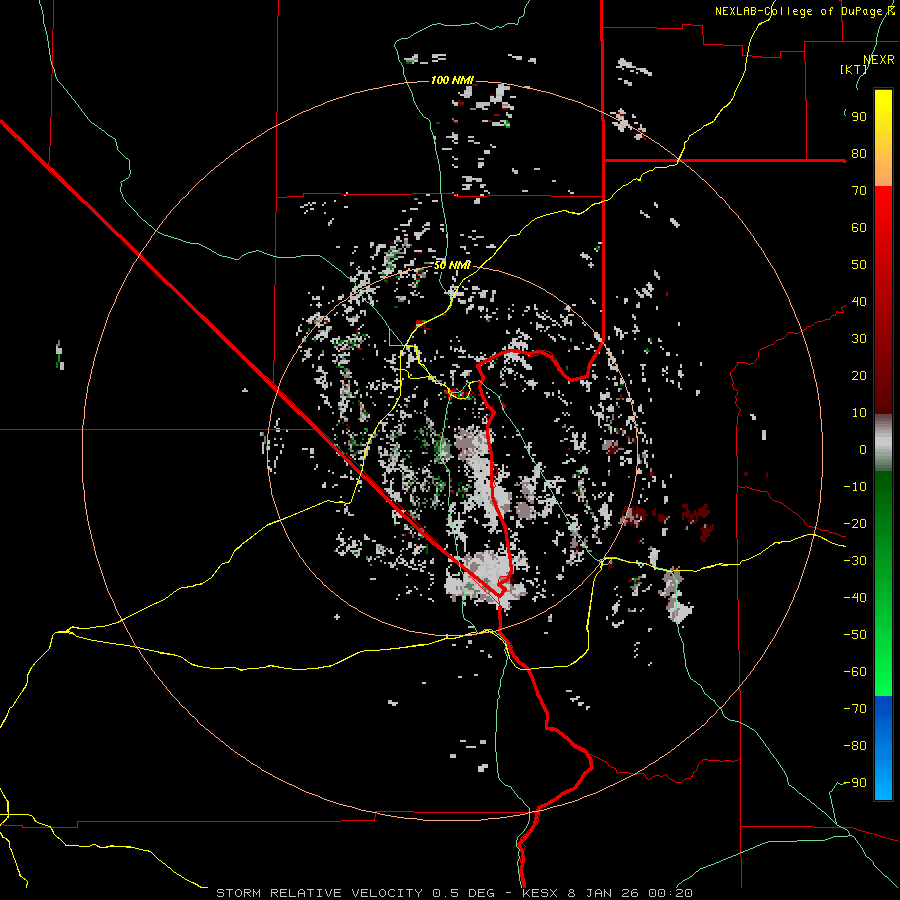Screen dimensions: 900x900
Task: Click the 50 value on velocity scale
Action: point(859,265)
